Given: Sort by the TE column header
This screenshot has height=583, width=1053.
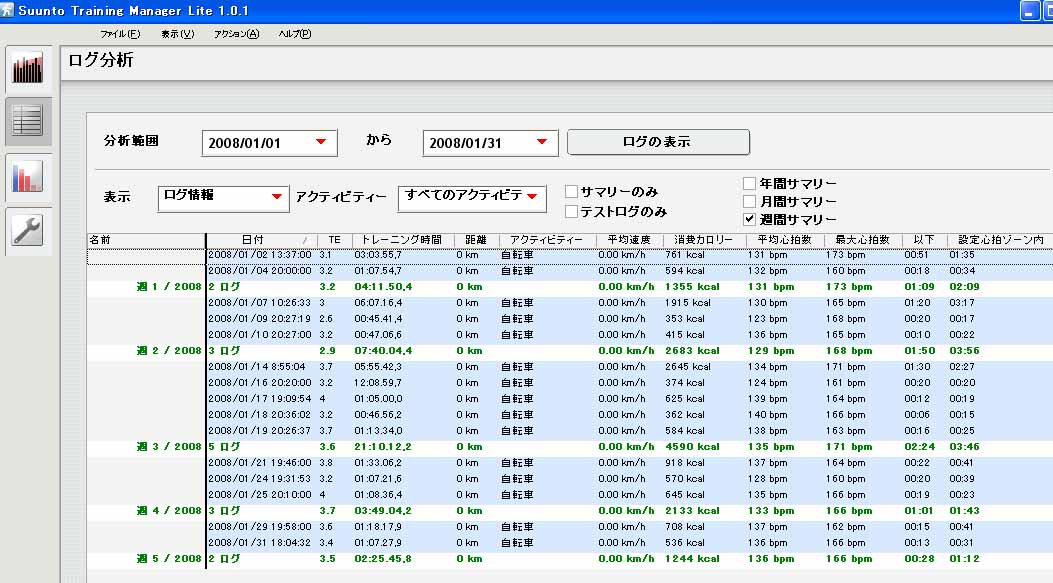Looking at the screenshot, I should click(334, 240).
